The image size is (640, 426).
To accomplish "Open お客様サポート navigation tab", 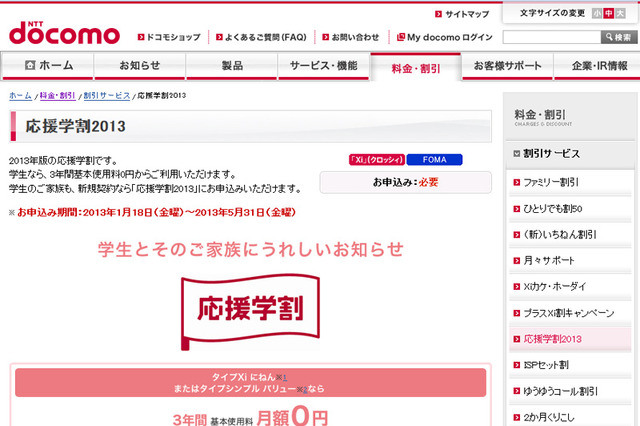I will [507, 65].
